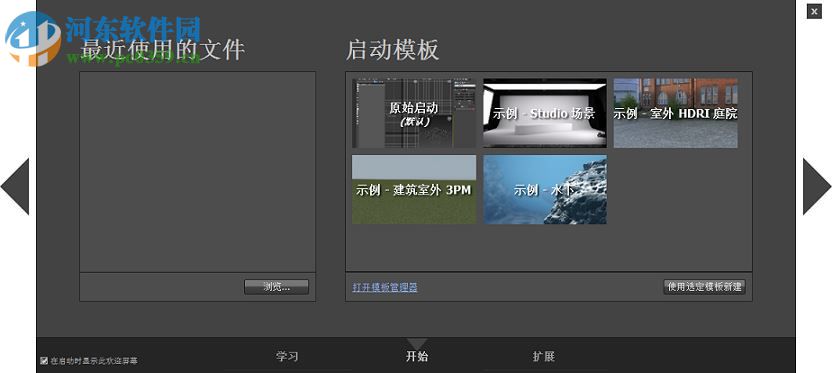
Task: Switch to the 学习 tab
Action: click(287, 357)
